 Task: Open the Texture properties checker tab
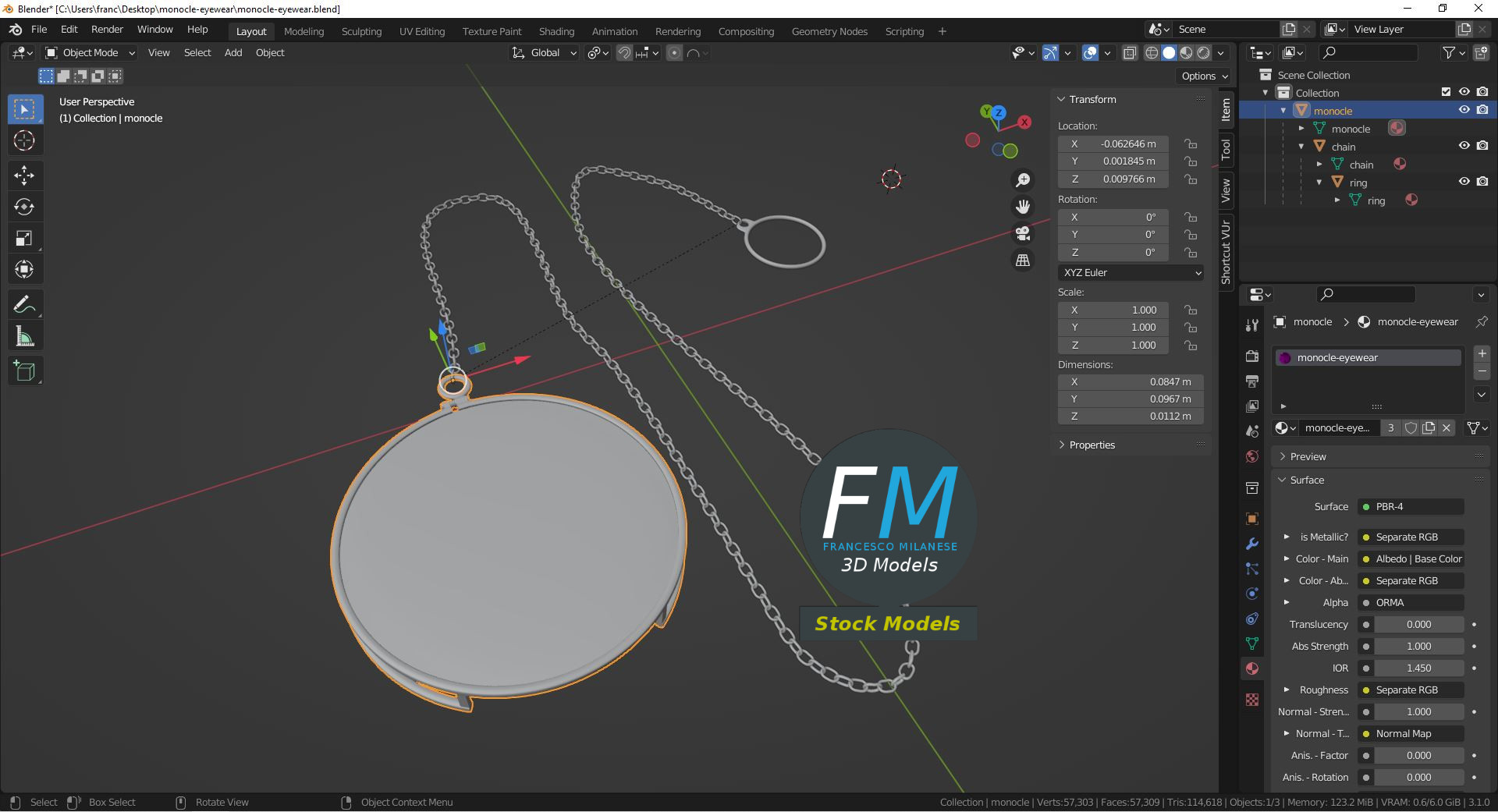pyautogui.click(x=1252, y=700)
